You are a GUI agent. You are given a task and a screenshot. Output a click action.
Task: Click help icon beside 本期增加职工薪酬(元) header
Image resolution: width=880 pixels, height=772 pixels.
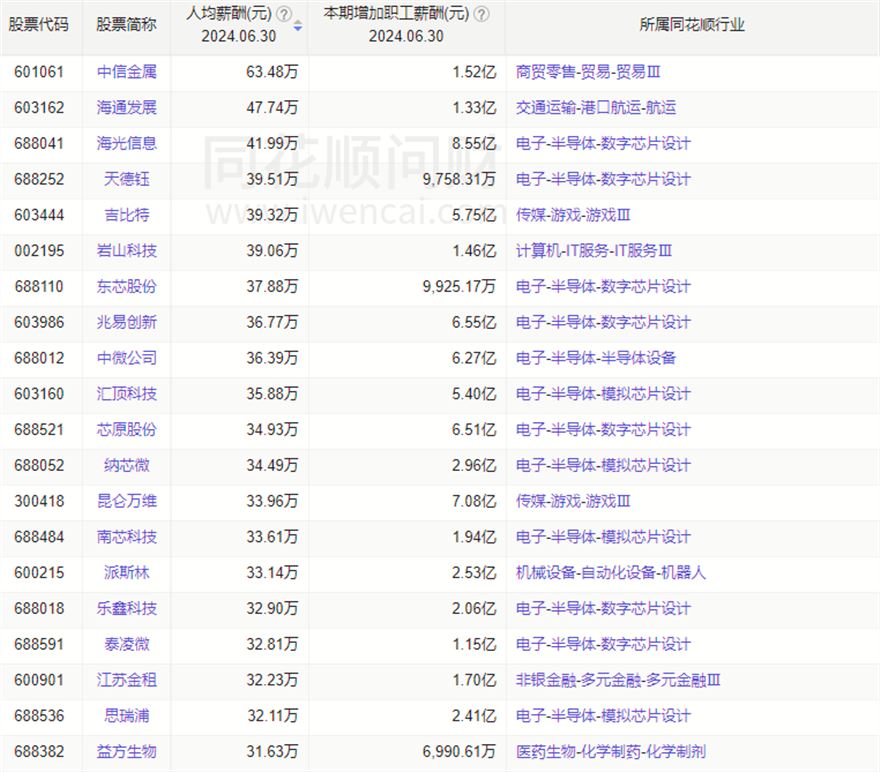(x=482, y=14)
